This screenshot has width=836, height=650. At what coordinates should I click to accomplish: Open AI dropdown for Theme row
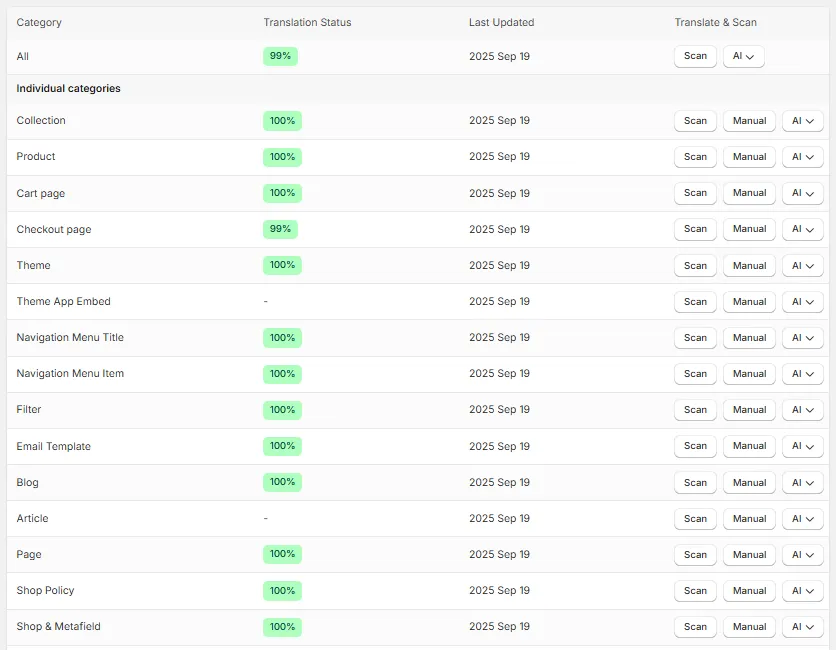click(x=802, y=266)
